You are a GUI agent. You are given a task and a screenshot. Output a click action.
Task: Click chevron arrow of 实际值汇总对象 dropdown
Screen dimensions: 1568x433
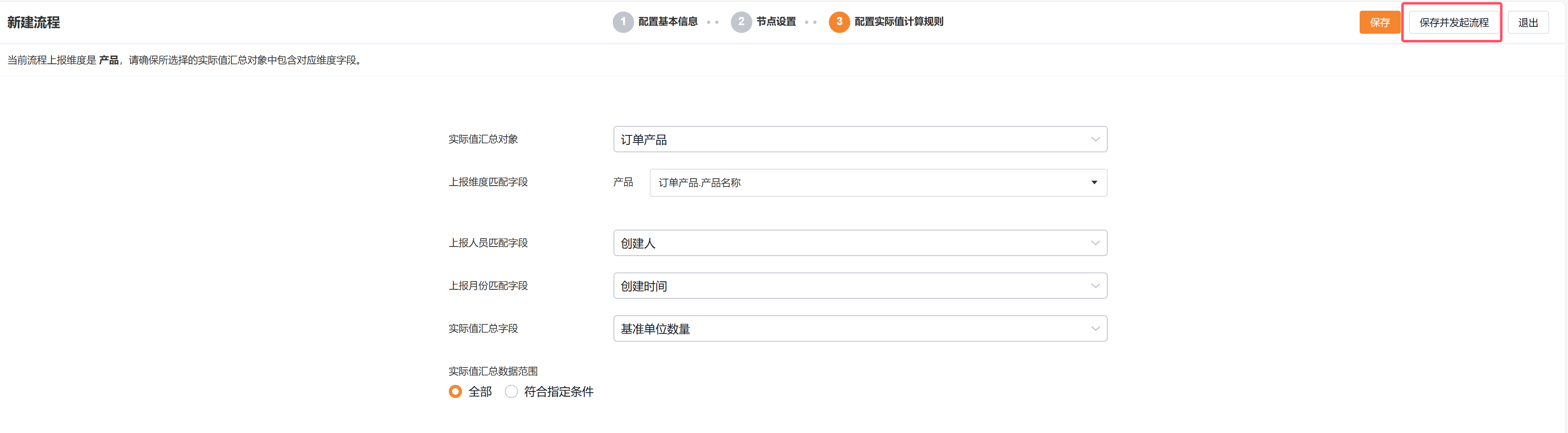tap(1095, 139)
